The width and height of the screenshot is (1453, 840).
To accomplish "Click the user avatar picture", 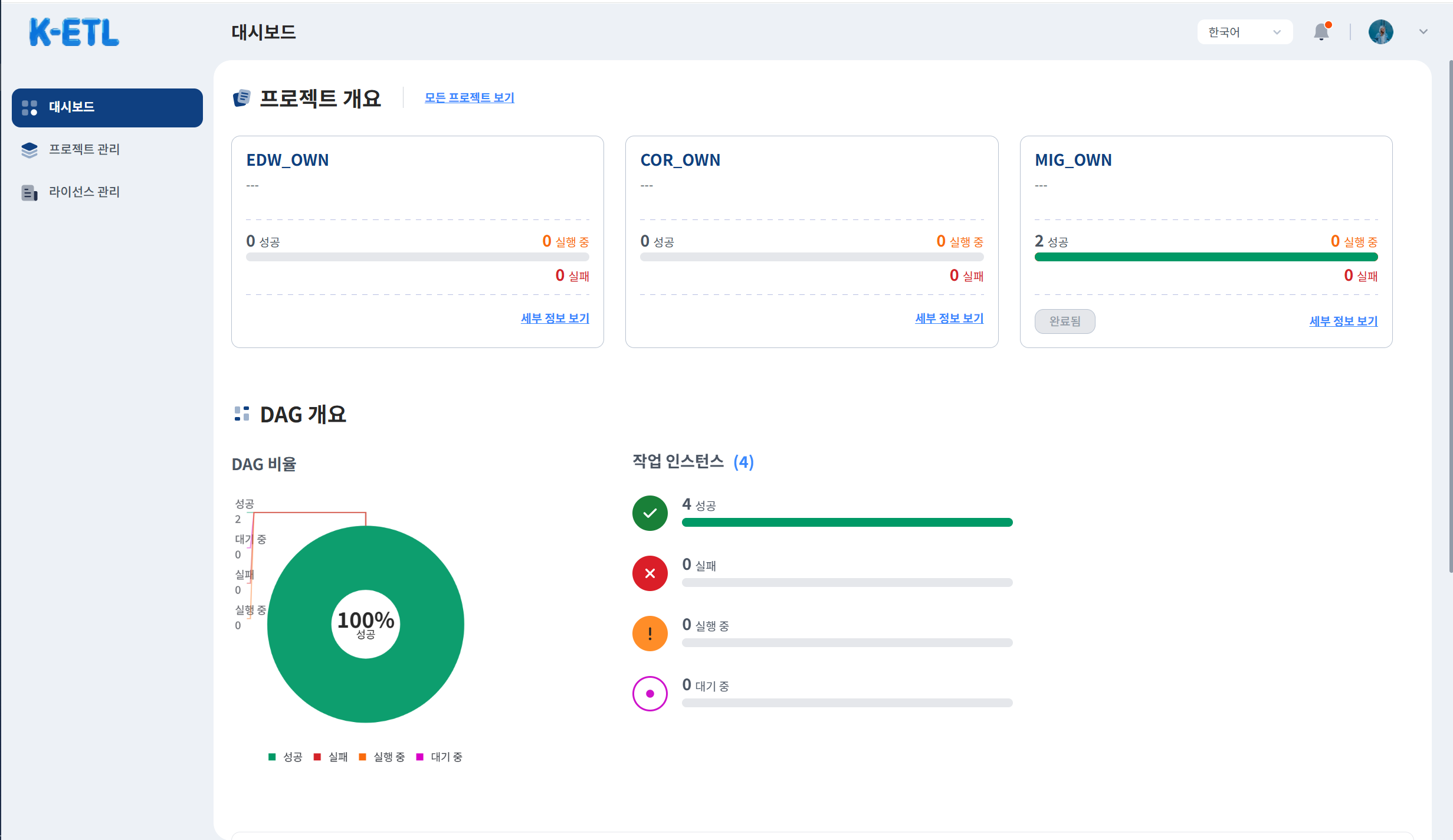I will pos(1381,32).
